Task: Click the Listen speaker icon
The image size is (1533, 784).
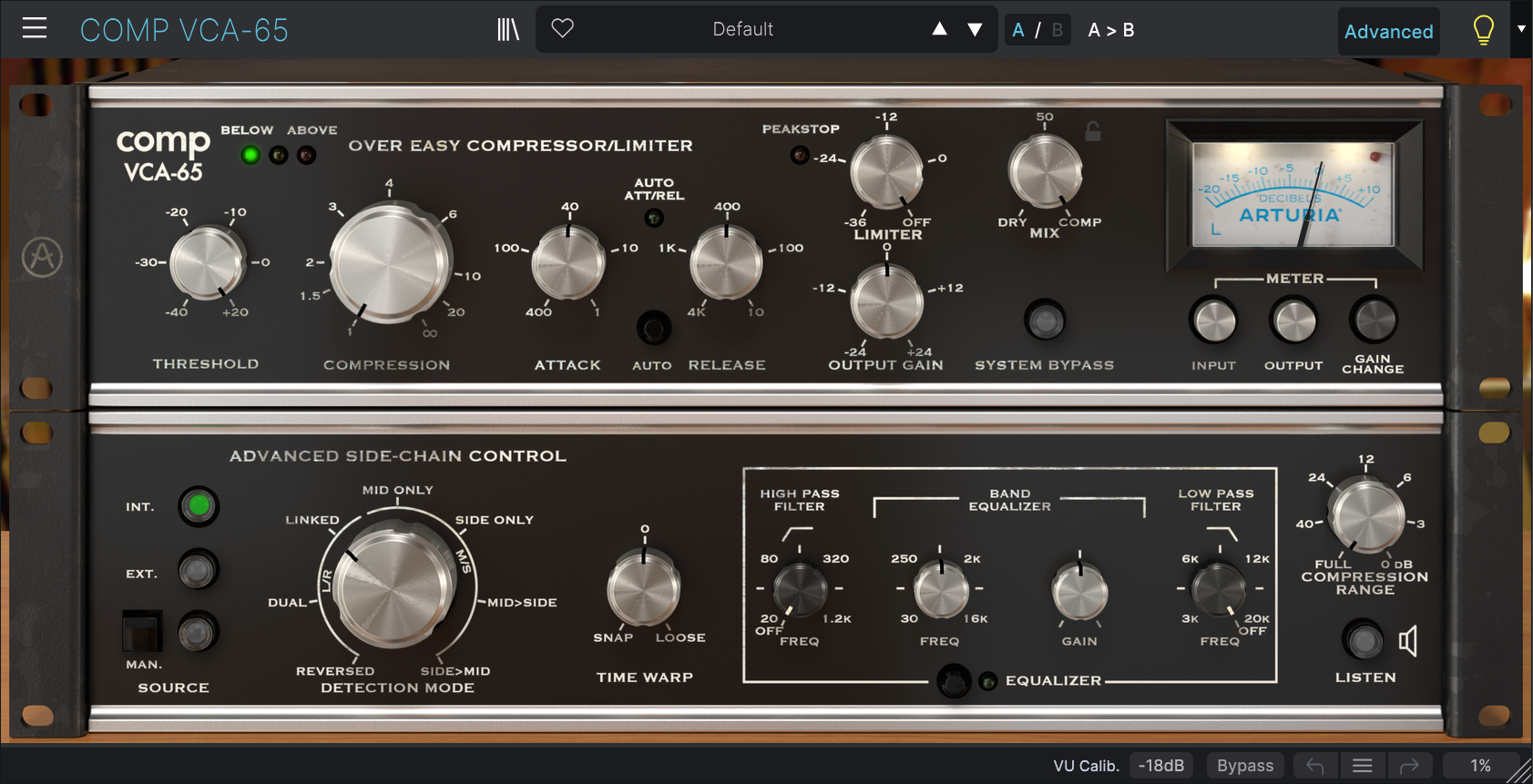Action: [x=1408, y=641]
